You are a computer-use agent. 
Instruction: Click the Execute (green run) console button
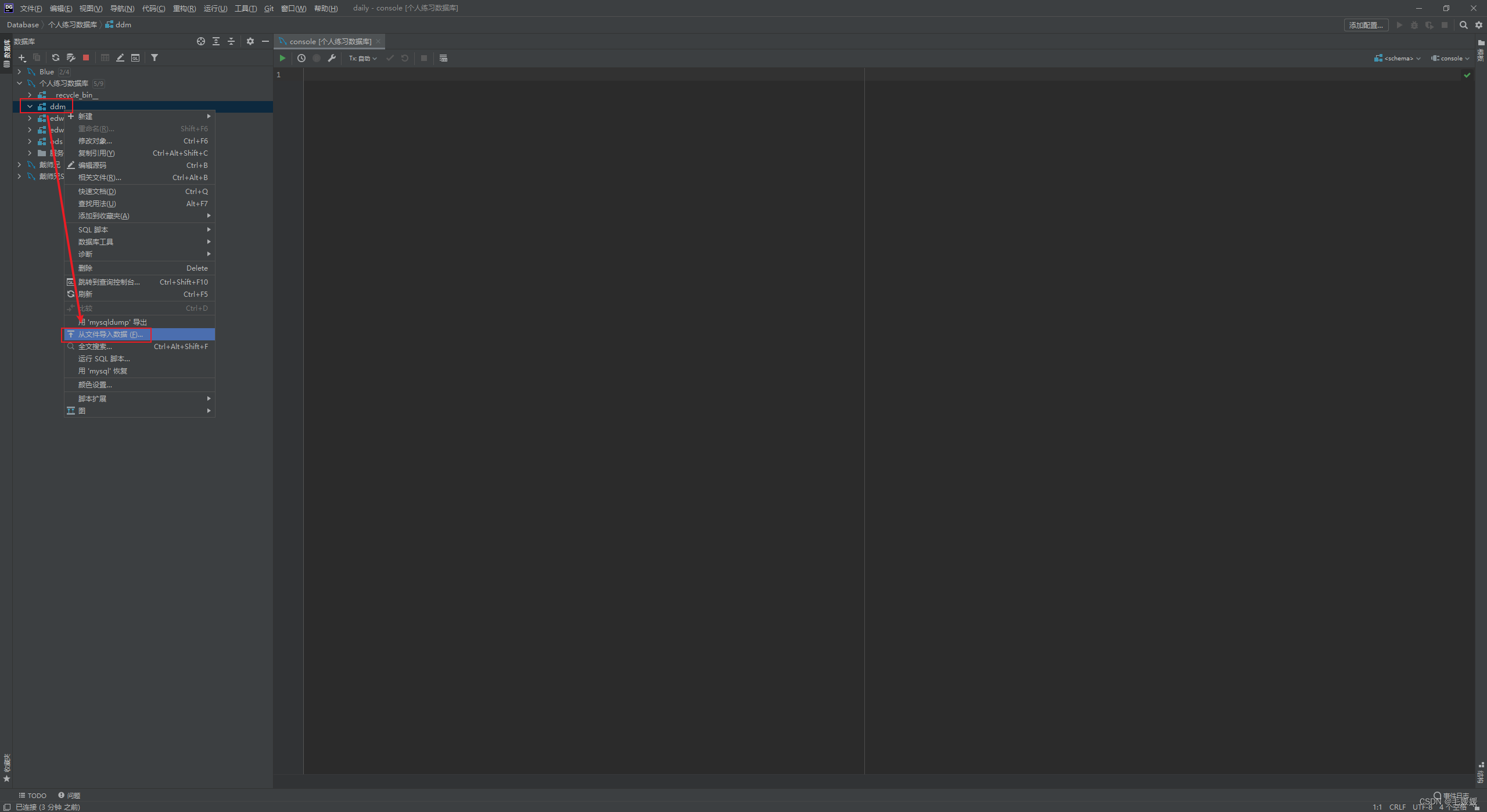(x=282, y=58)
